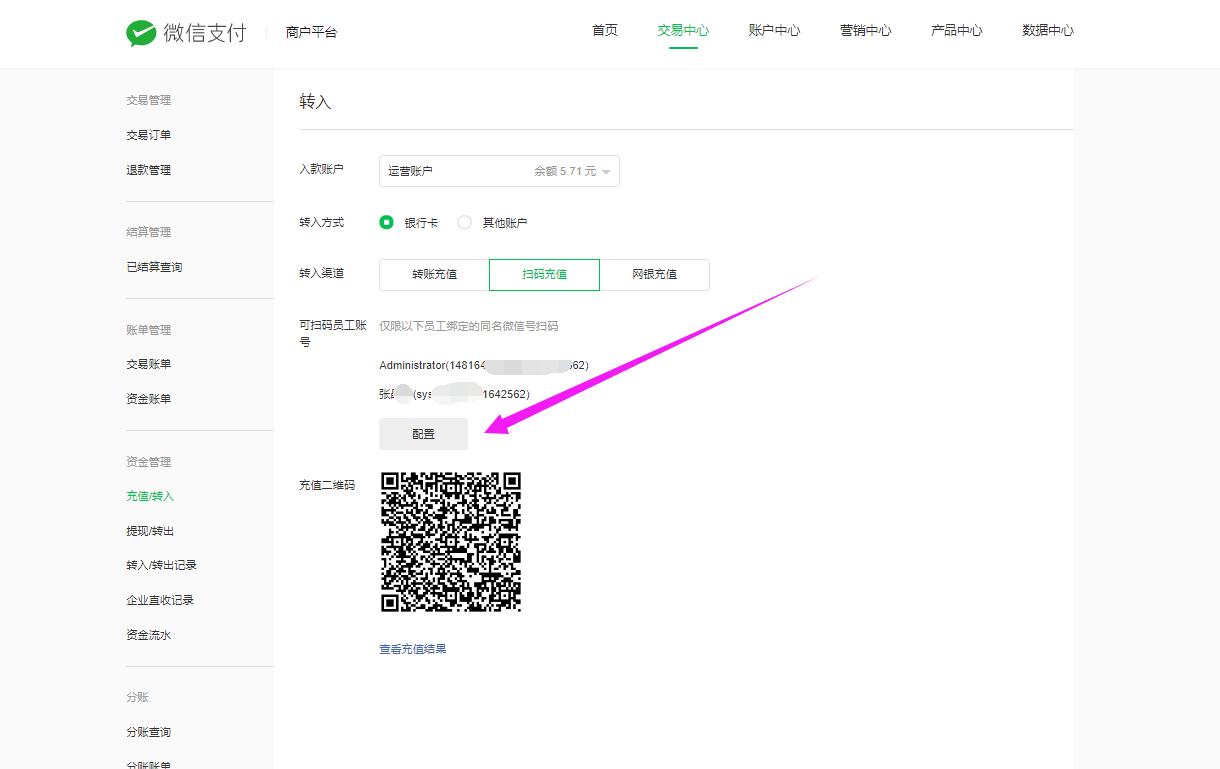Open 交易订单 in the sidebar
This screenshot has height=769, width=1220.
(x=149, y=134)
